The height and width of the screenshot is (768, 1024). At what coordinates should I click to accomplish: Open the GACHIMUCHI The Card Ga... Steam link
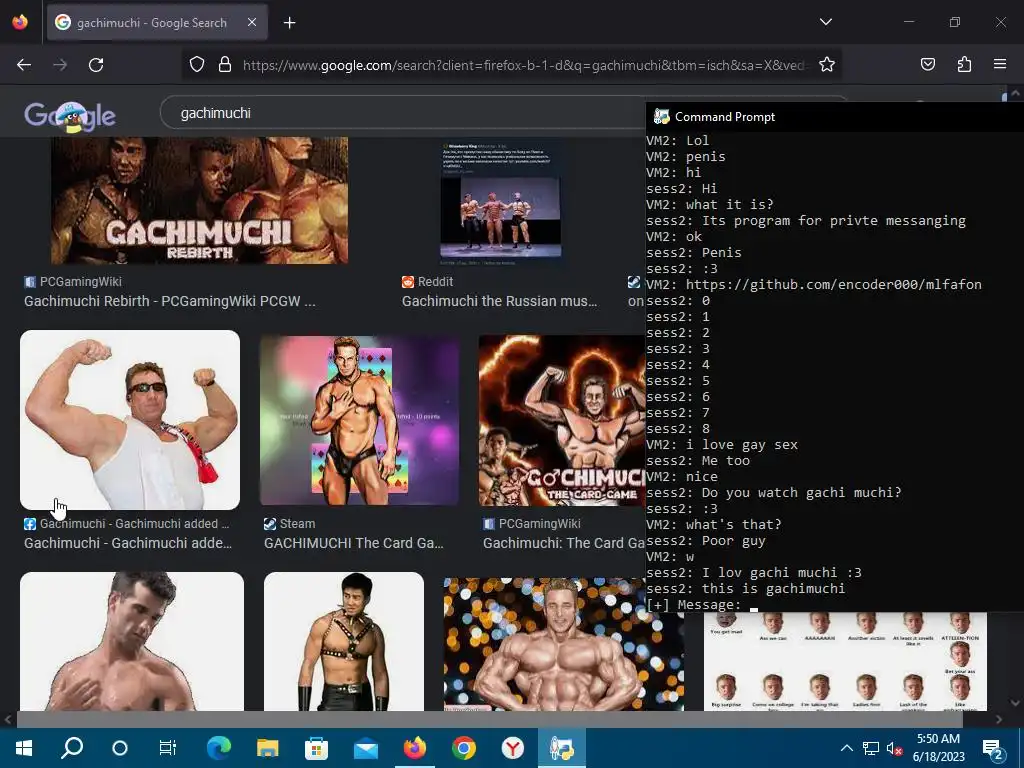click(353, 543)
